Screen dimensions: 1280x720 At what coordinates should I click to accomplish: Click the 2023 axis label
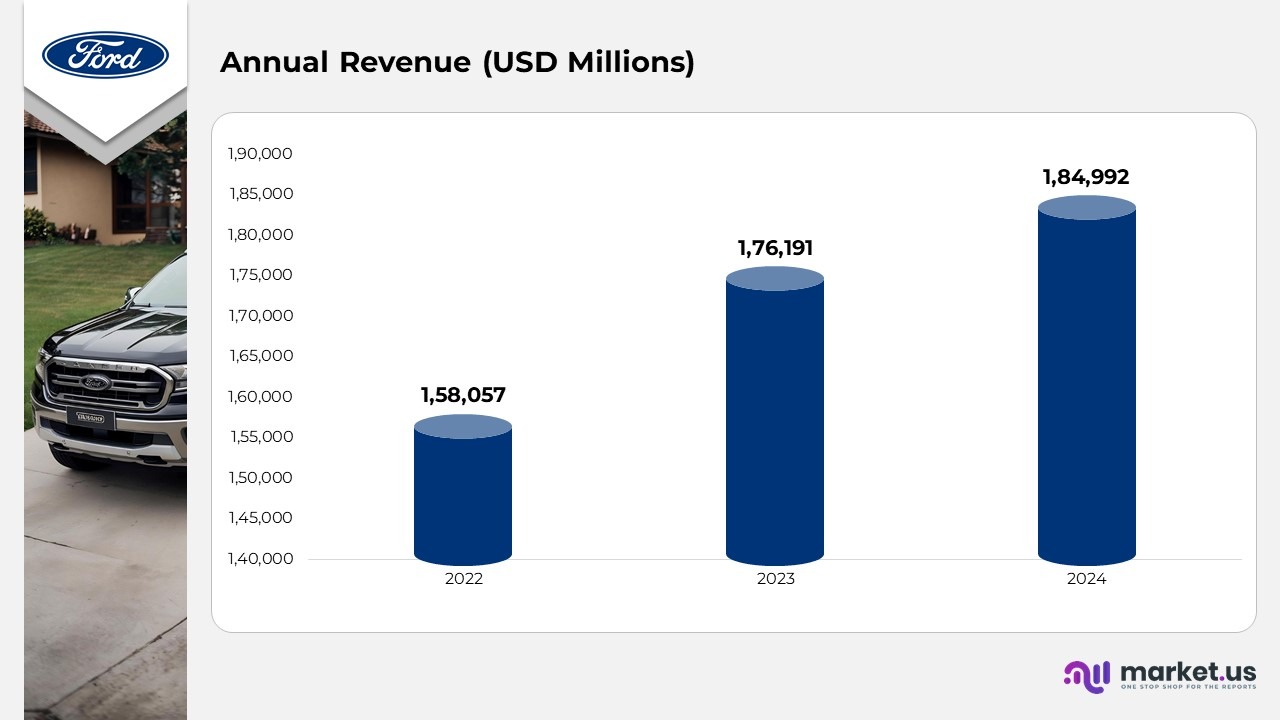775,579
